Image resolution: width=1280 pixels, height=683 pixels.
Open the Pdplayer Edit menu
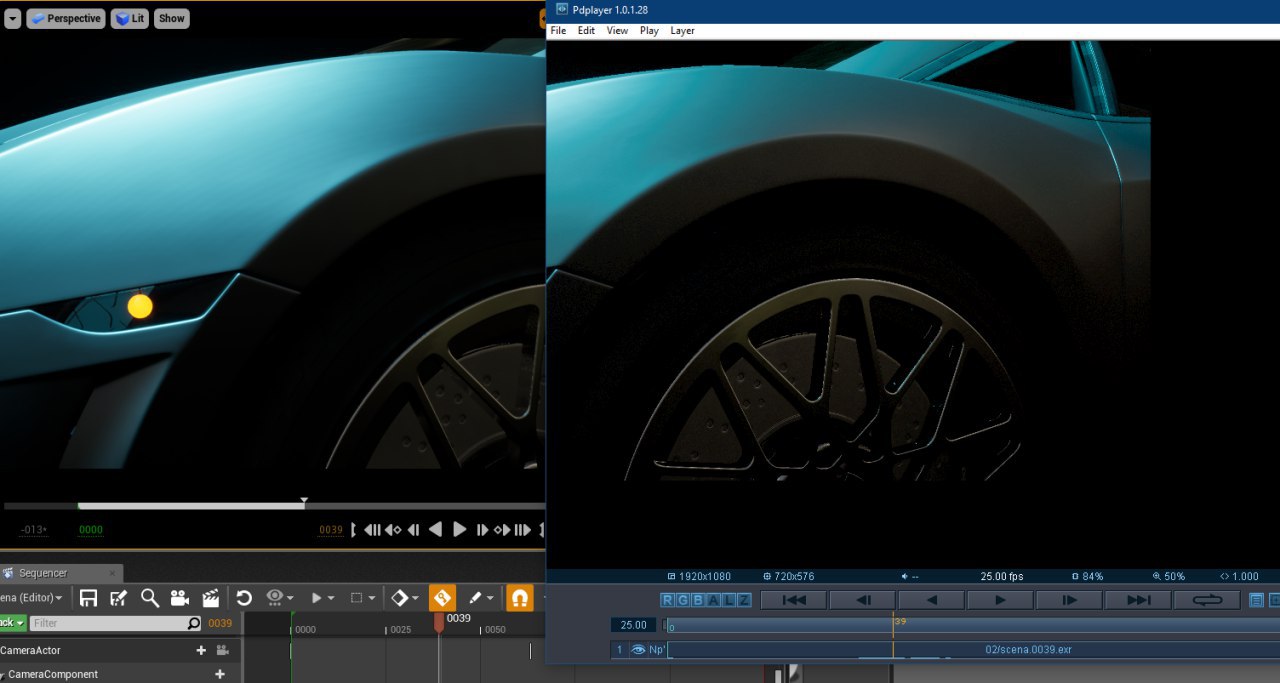click(586, 31)
